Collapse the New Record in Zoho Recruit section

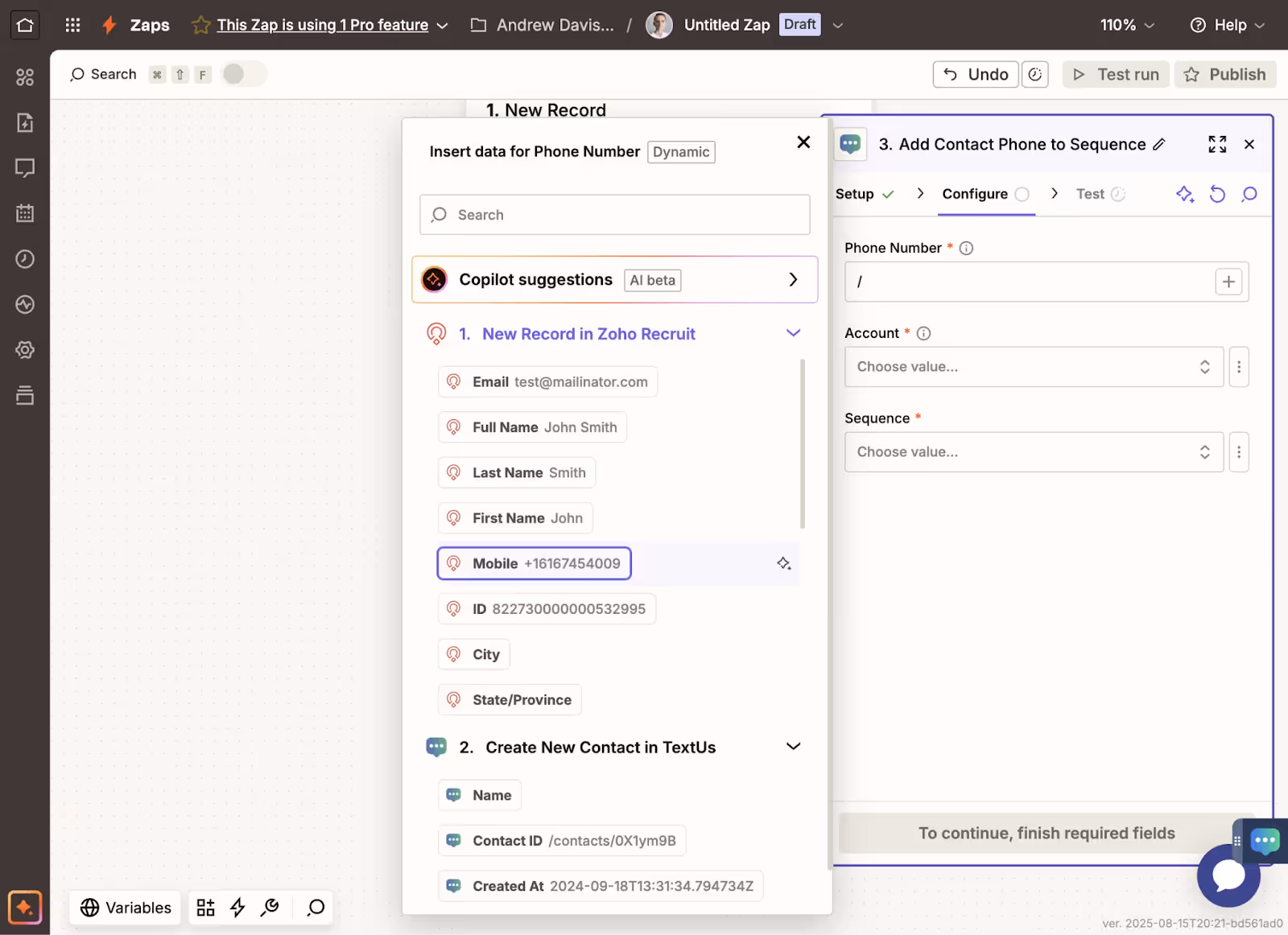[793, 333]
